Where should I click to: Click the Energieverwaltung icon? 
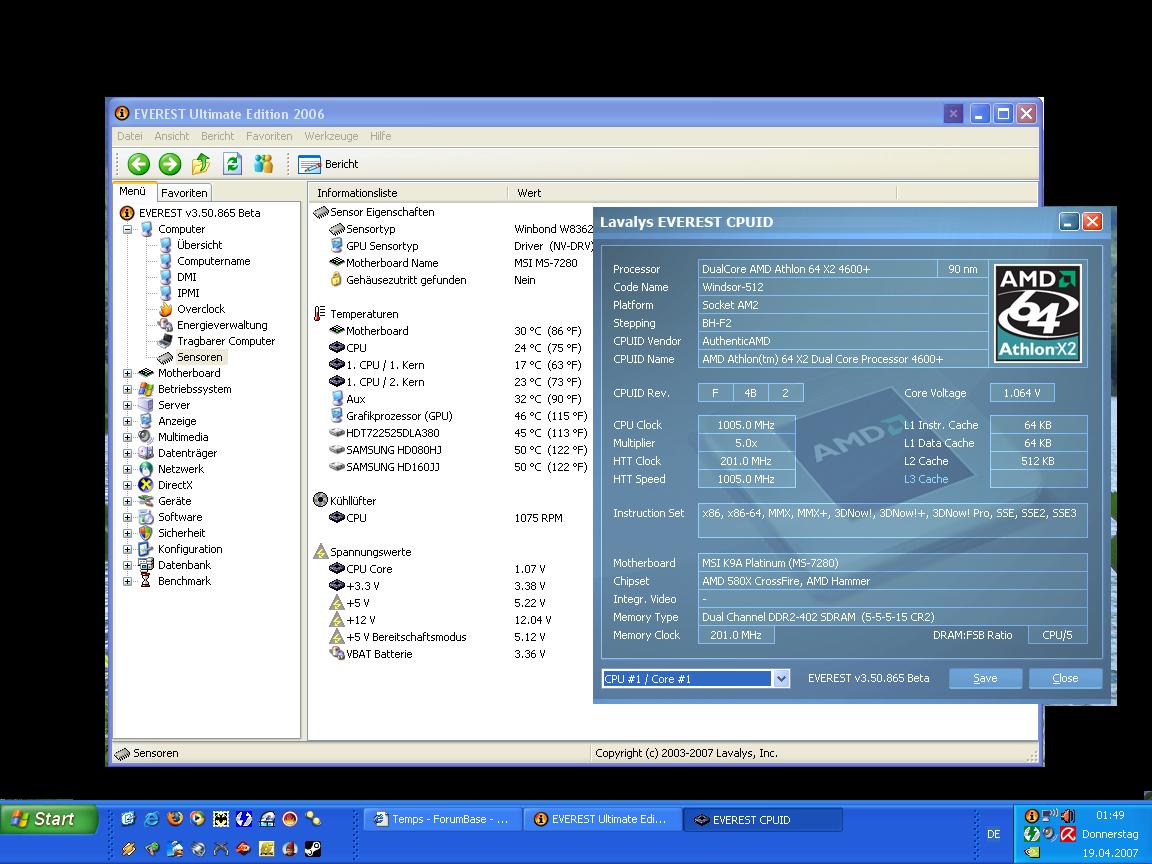pos(165,325)
